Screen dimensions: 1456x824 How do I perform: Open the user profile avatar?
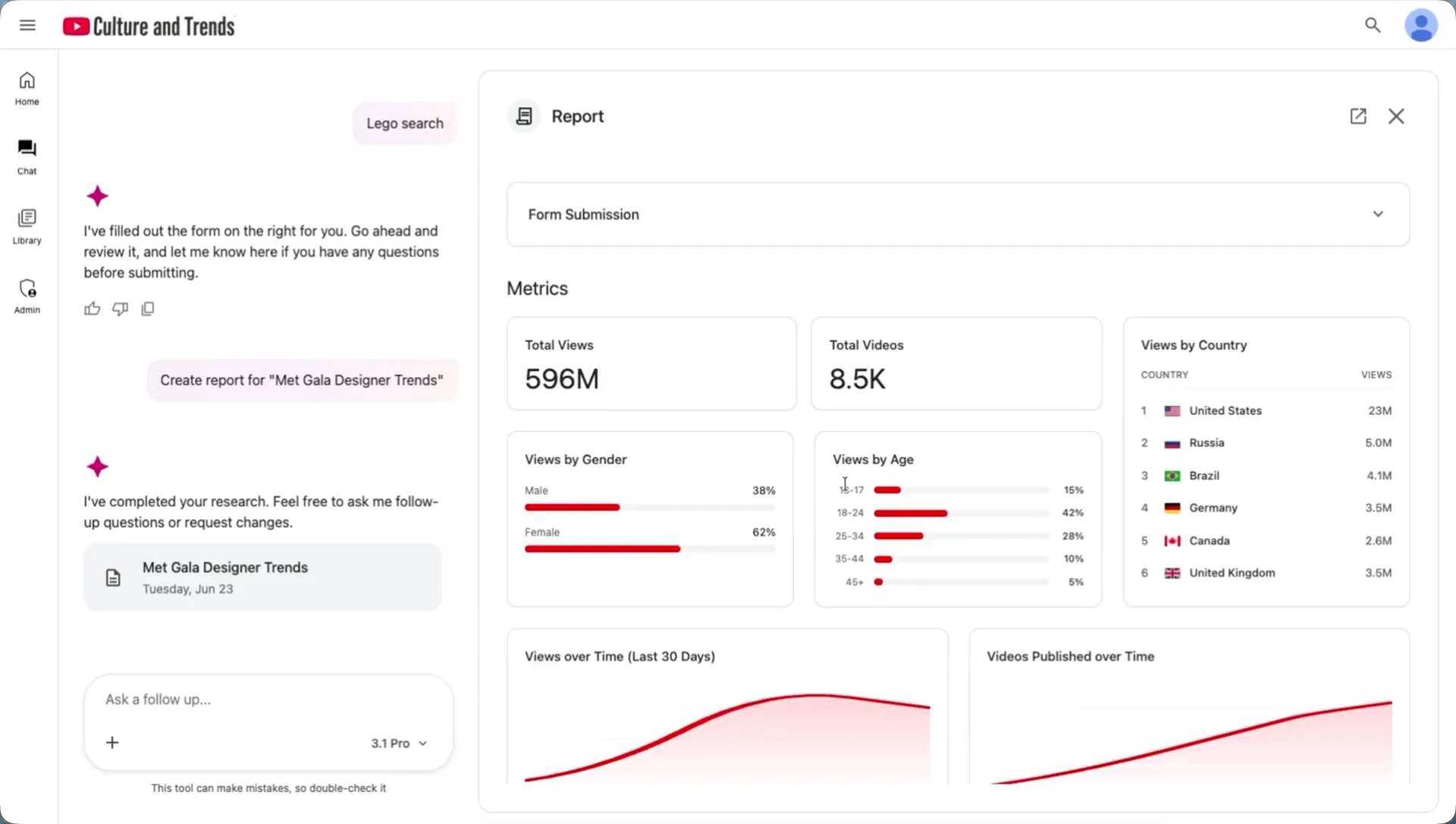tap(1421, 25)
